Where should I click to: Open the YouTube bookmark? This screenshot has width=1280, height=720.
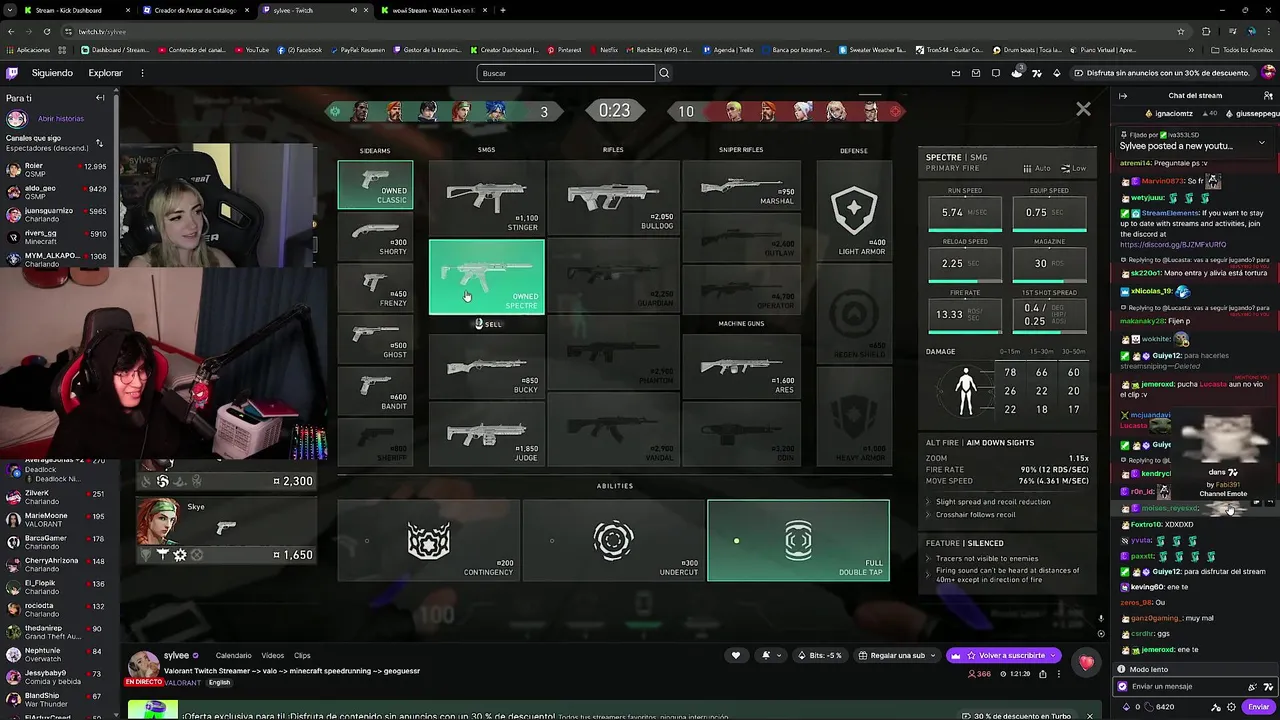point(252,50)
